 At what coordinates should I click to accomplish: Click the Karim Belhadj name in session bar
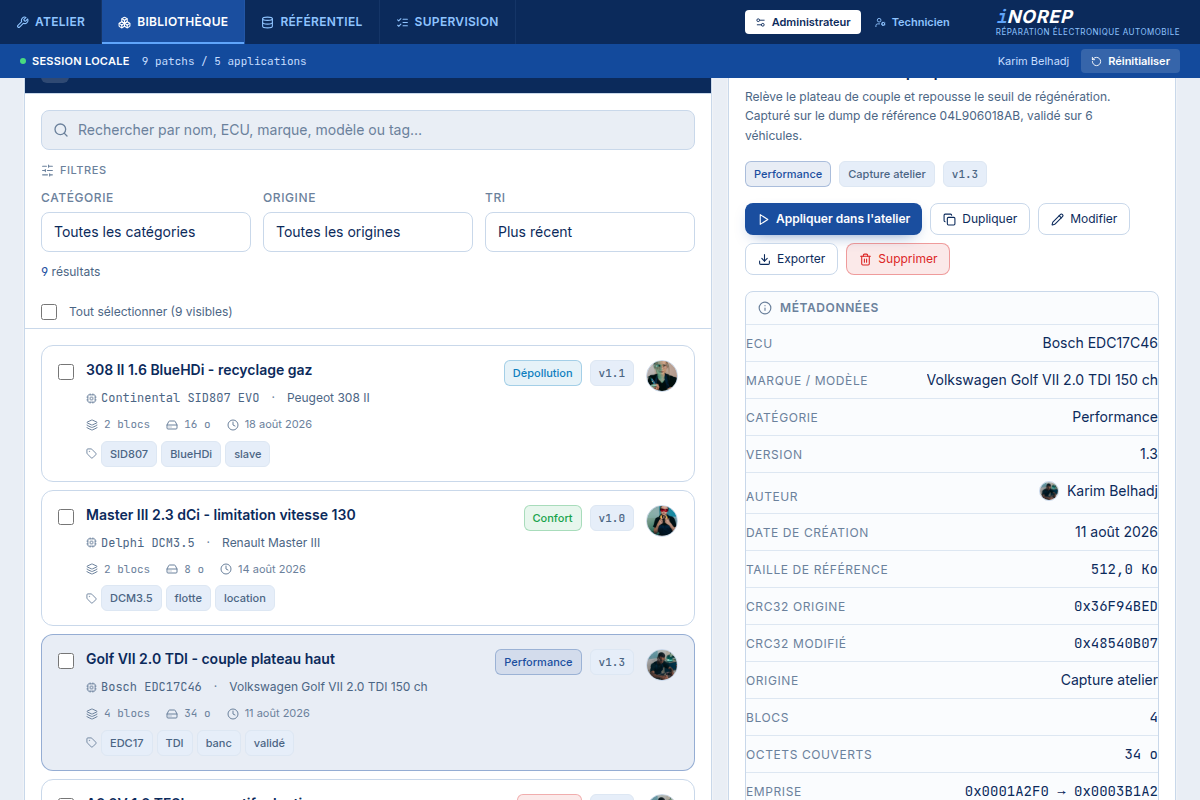1033,61
